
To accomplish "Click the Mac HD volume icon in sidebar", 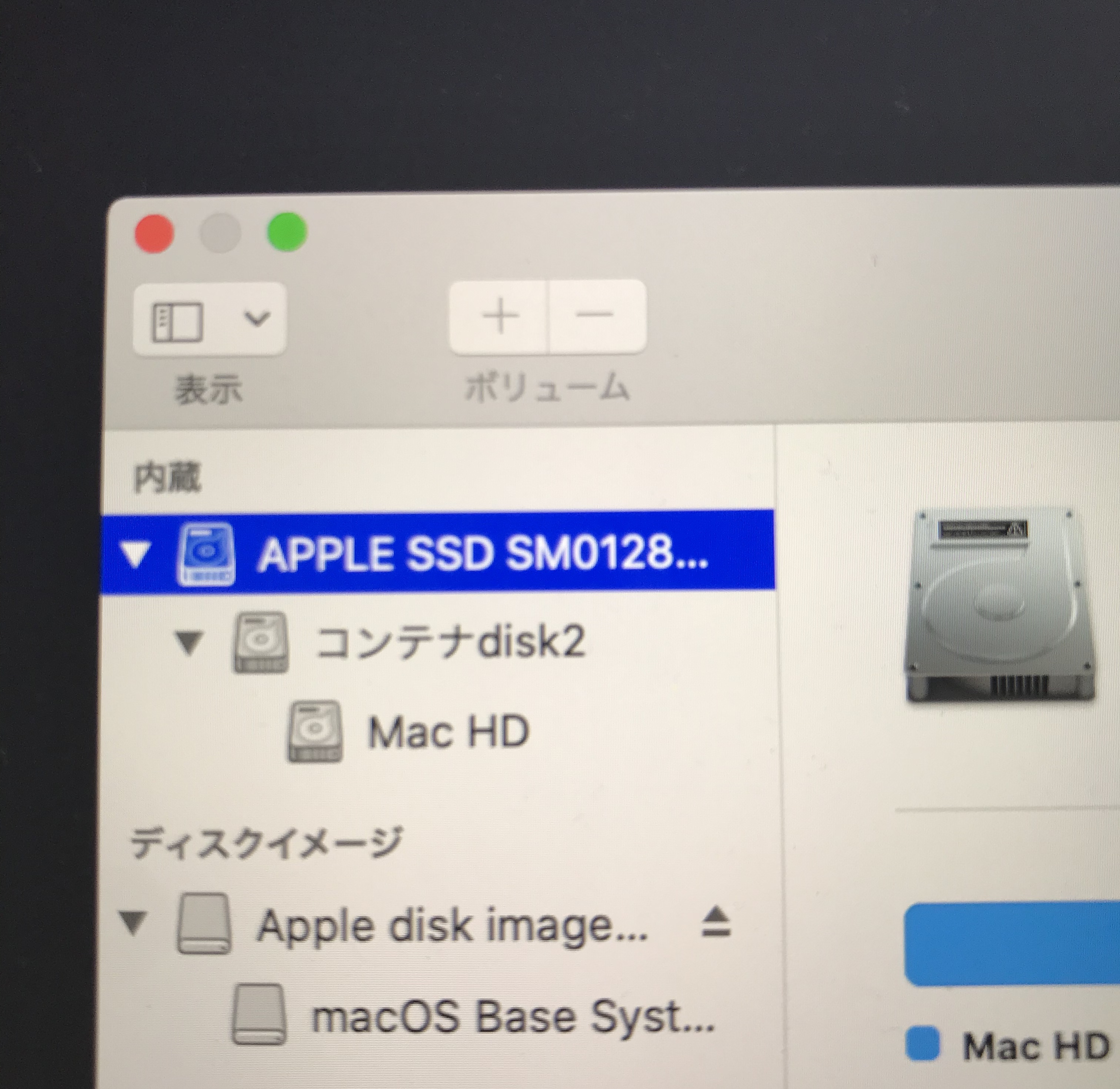I will click(x=314, y=731).
